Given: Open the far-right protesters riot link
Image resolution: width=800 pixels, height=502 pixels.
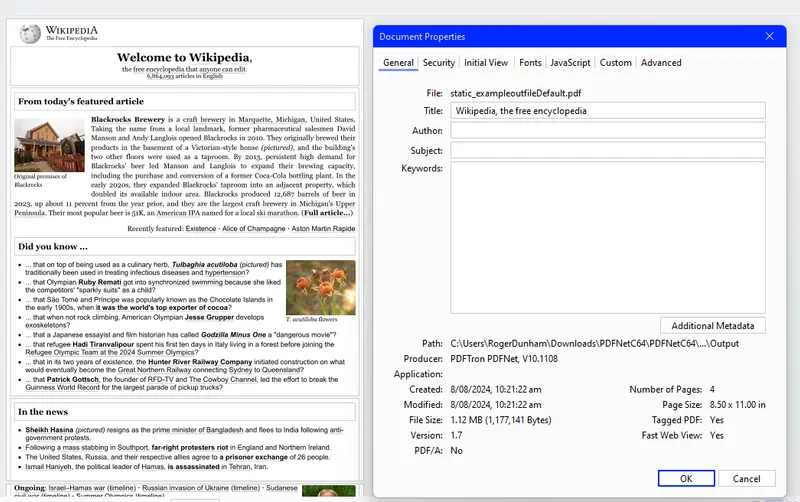Looking at the screenshot, I should click(190, 447).
